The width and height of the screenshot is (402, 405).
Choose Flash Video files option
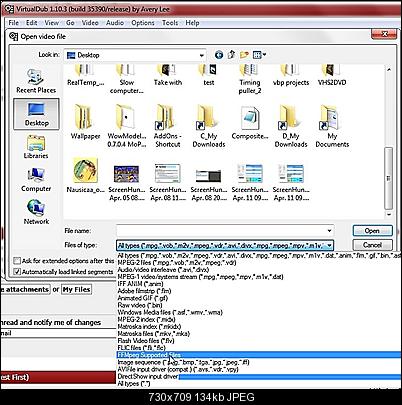[258, 341]
